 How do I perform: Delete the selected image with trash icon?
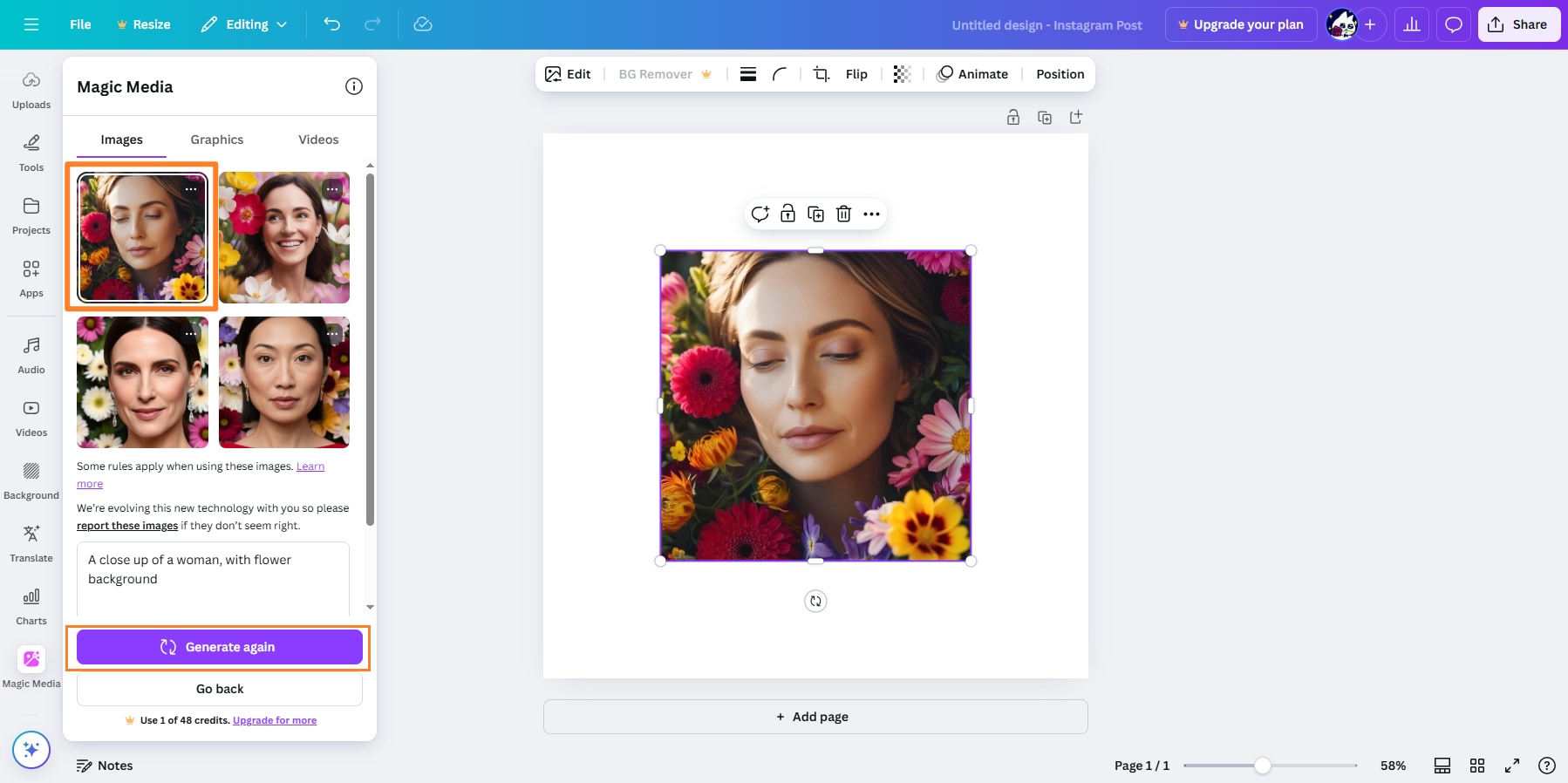(844, 214)
